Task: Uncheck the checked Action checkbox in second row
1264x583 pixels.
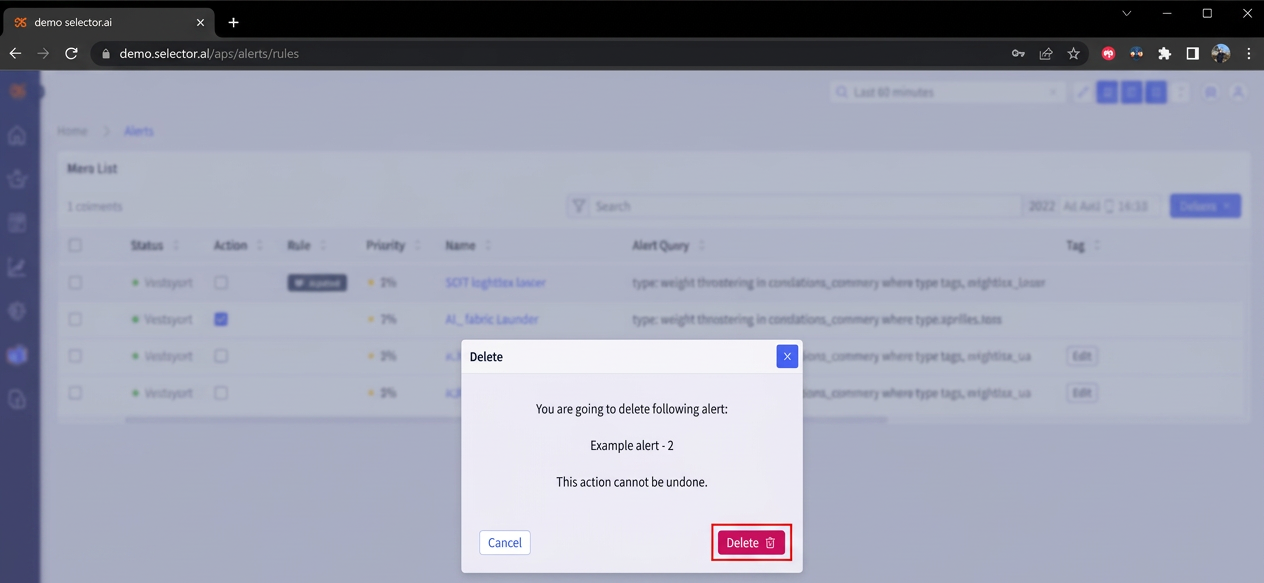Action: coord(221,319)
